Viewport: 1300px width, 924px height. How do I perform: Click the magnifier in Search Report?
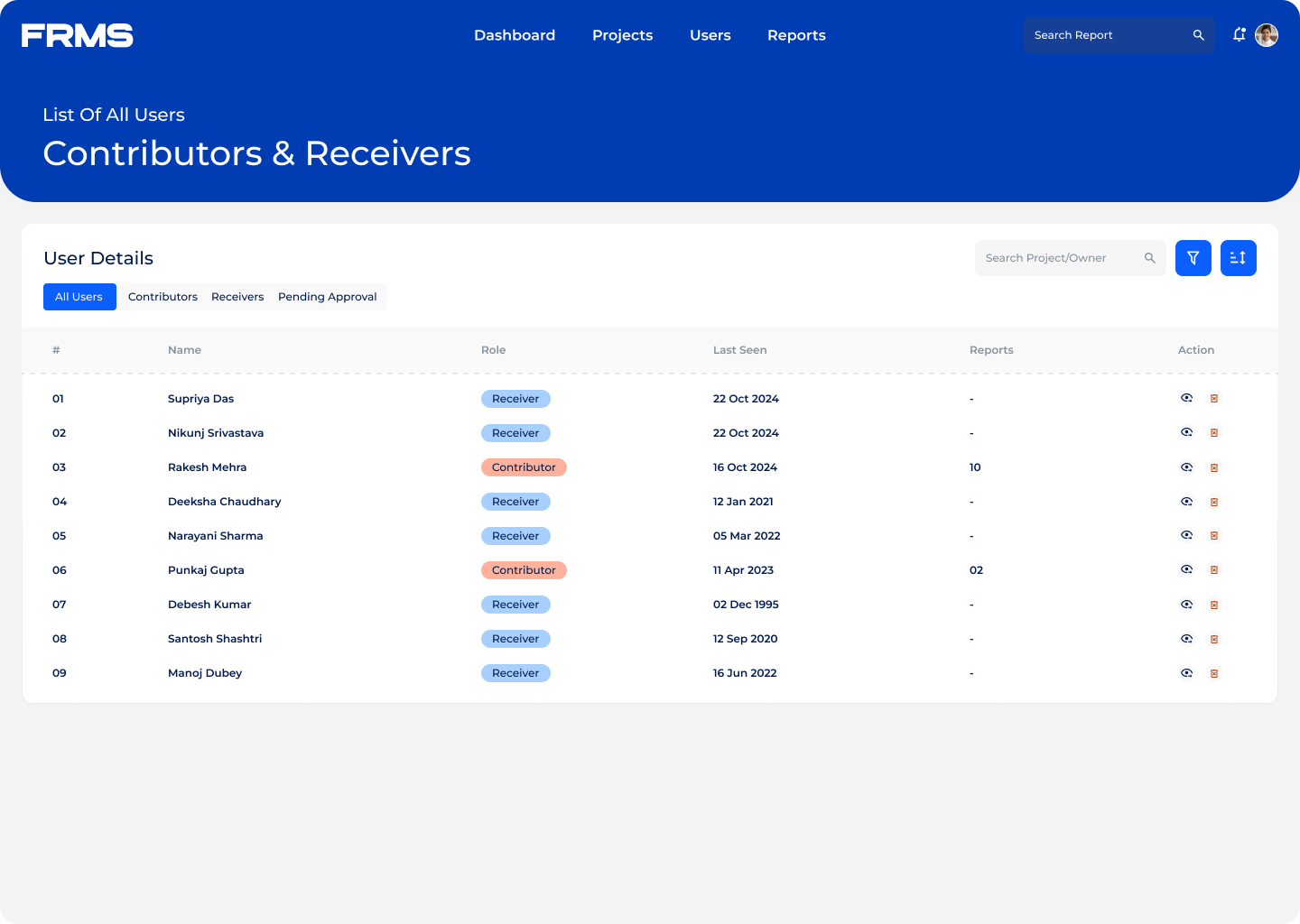(1198, 35)
